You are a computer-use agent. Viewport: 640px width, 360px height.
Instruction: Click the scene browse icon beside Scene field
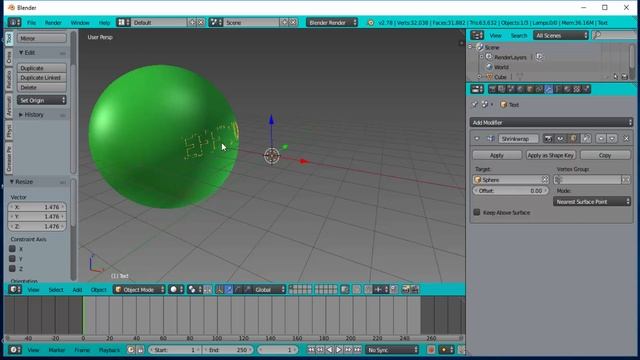(216, 22)
